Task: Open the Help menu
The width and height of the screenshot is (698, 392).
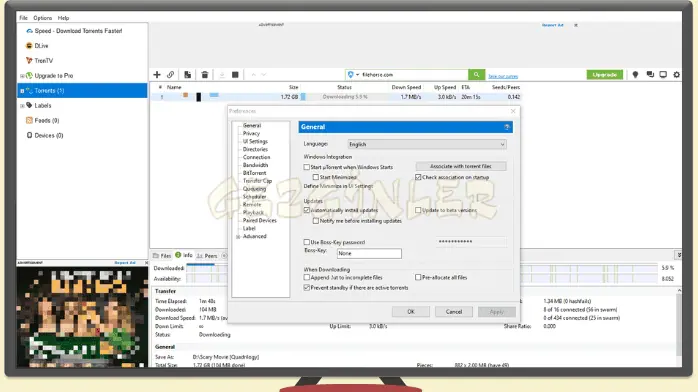Action: coord(63,18)
